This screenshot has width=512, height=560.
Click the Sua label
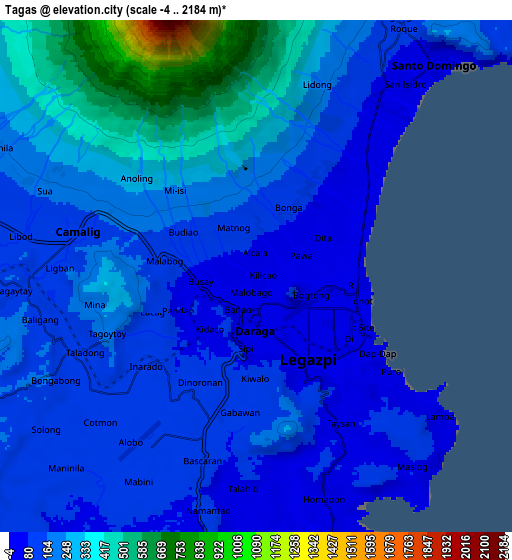point(45,191)
